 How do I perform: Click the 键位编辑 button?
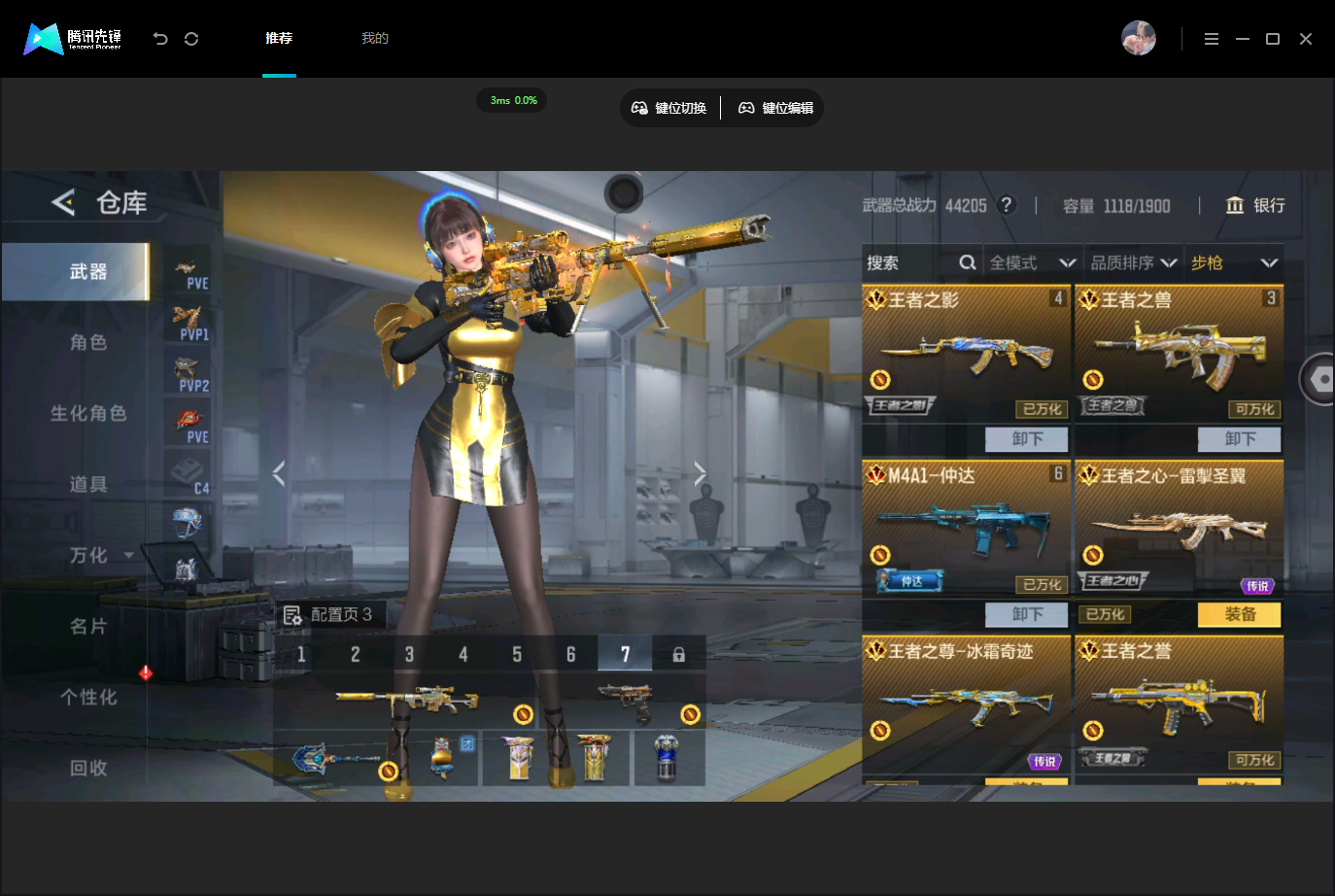pos(775,108)
